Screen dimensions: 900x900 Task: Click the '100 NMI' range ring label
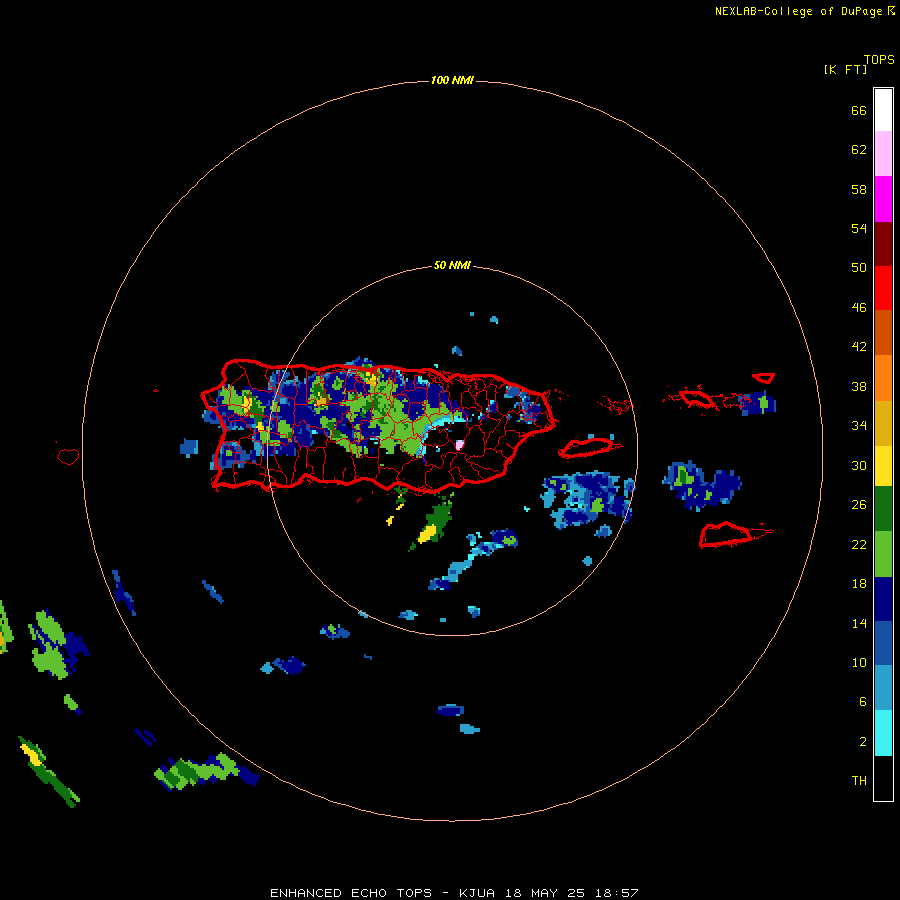[452, 80]
